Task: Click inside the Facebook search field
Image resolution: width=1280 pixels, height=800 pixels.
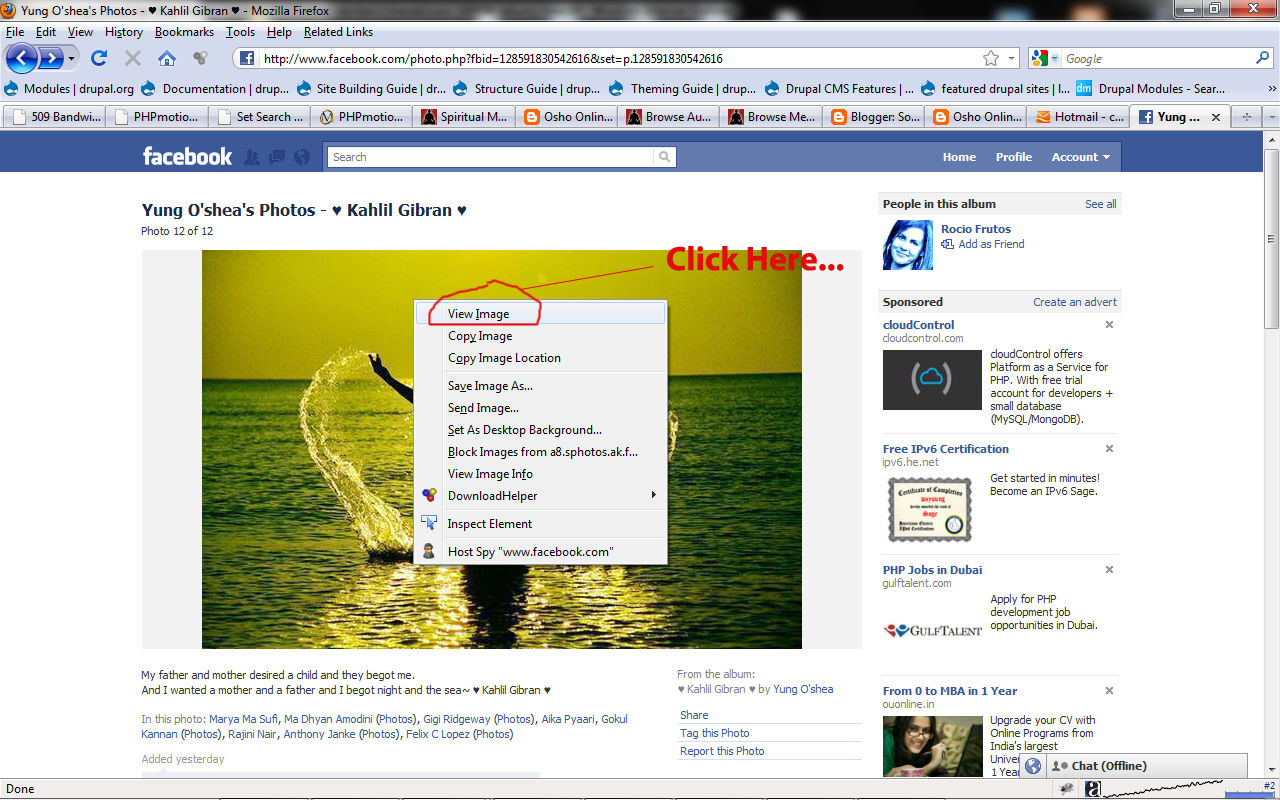Action: click(480, 157)
